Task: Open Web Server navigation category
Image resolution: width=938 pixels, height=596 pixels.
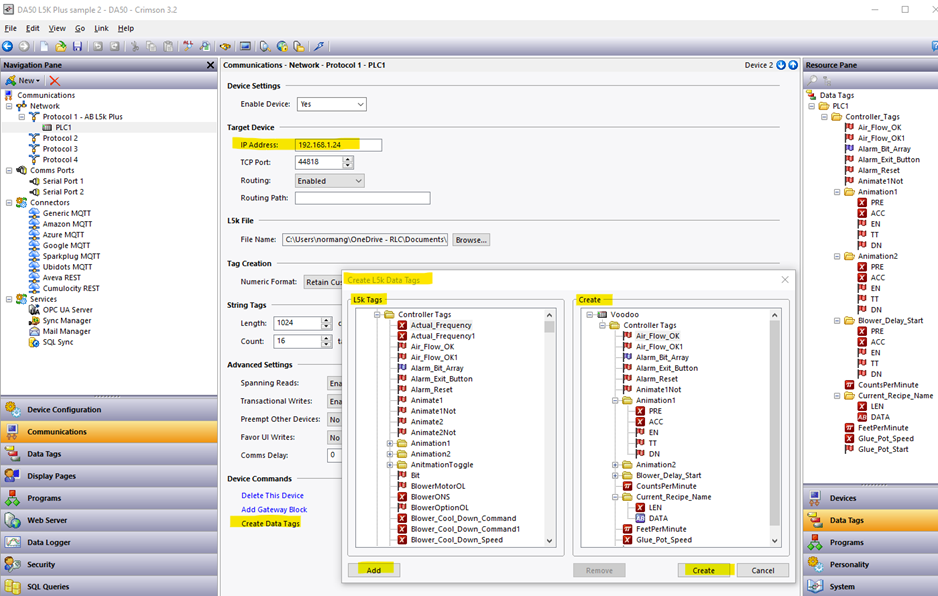Action: click(109, 520)
